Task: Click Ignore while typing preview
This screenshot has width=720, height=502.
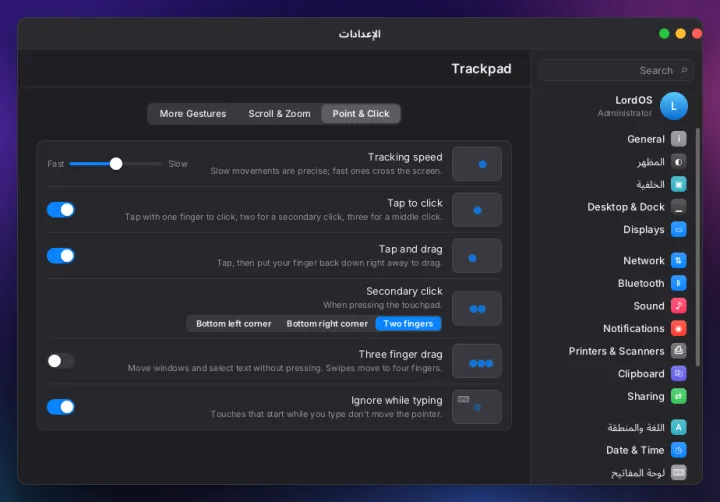Action: (x=477, y=407)
